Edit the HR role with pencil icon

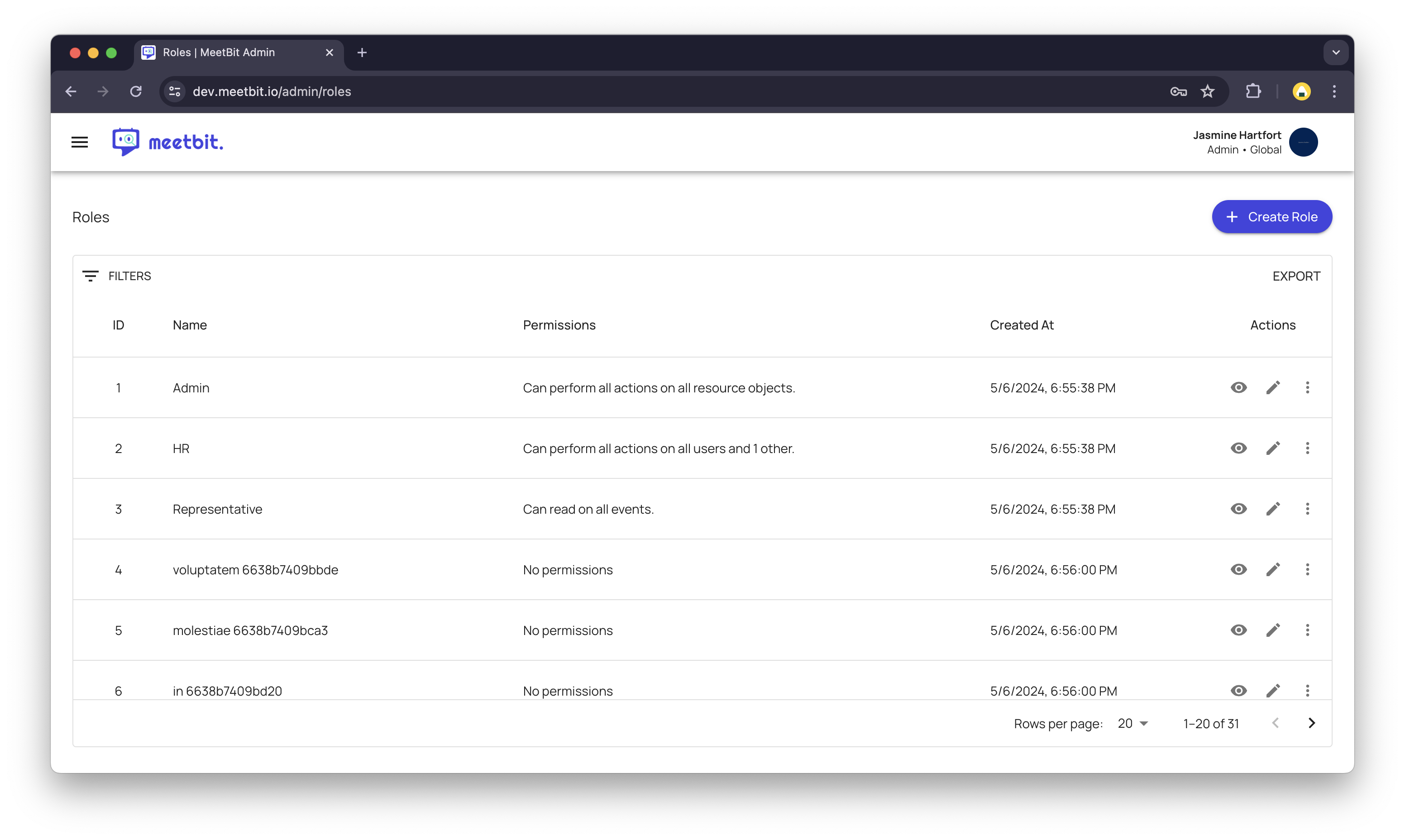click(1272, 449)
